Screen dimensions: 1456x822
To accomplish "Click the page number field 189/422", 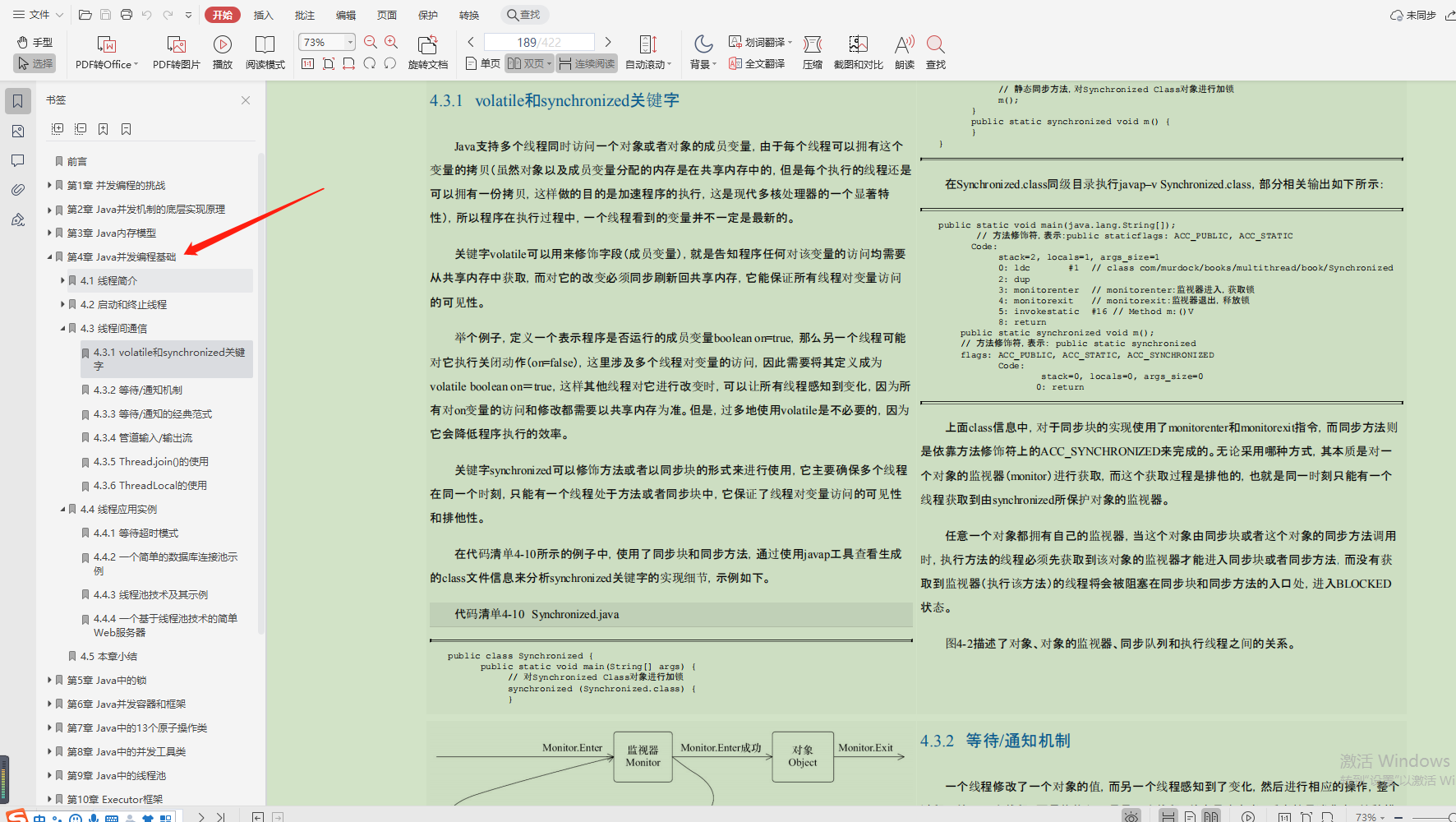I will tap(539, 42).
